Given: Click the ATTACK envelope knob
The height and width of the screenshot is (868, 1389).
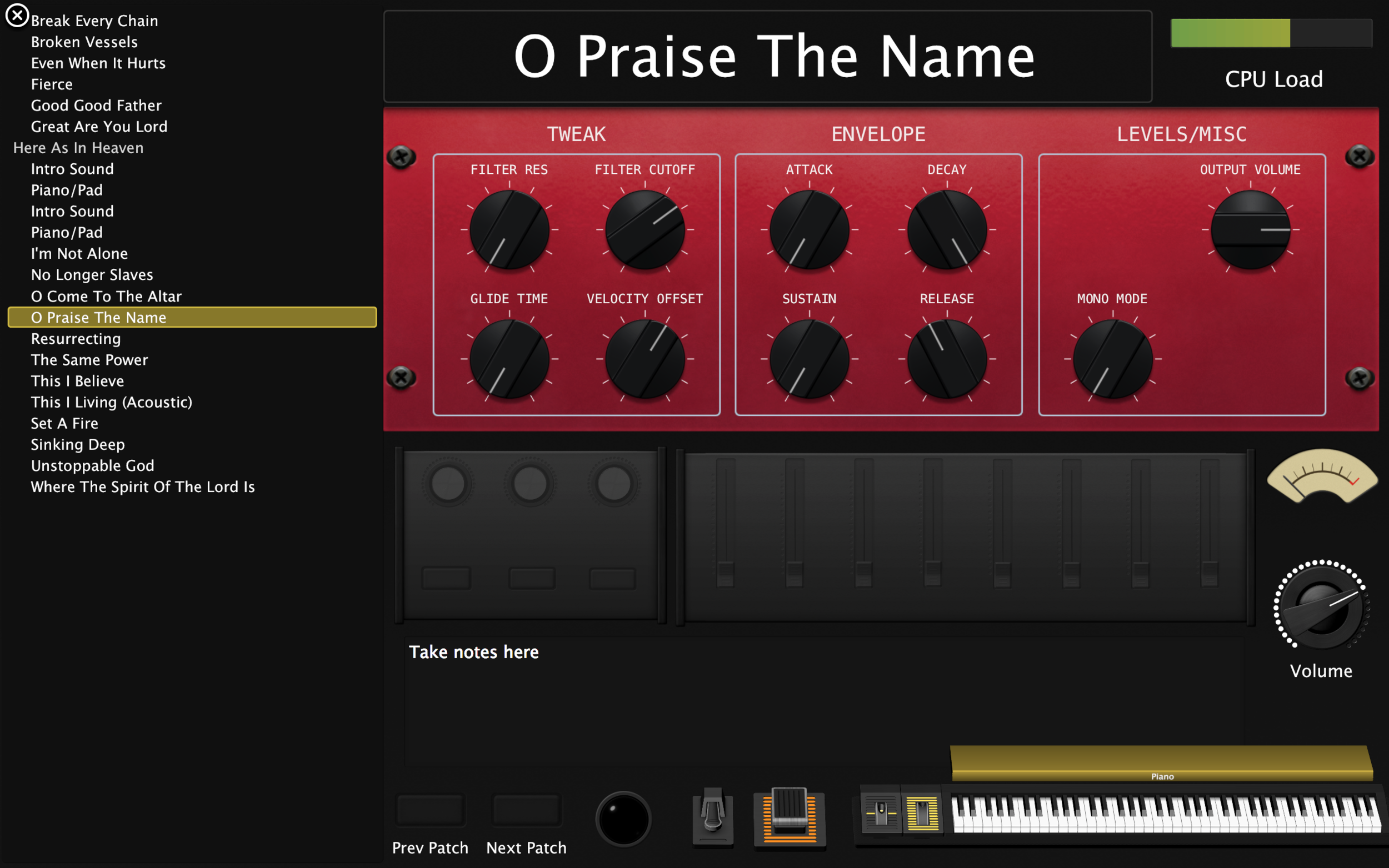Looking at the screenshot, I should coord(810,229).
